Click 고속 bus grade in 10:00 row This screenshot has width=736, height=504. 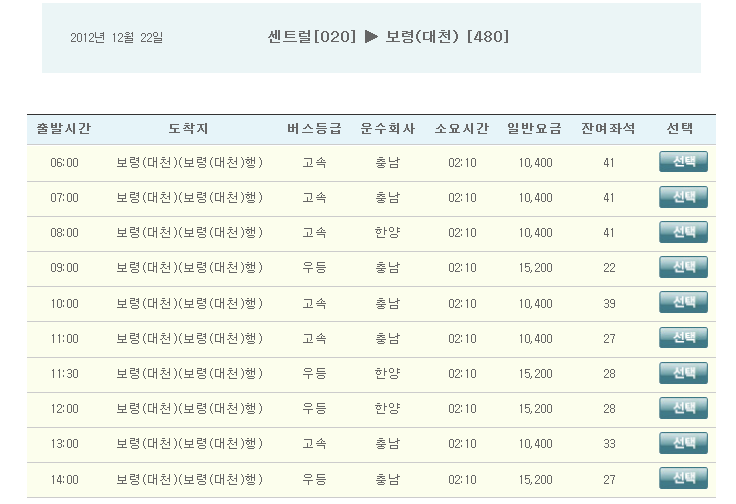tap(314, 304)
